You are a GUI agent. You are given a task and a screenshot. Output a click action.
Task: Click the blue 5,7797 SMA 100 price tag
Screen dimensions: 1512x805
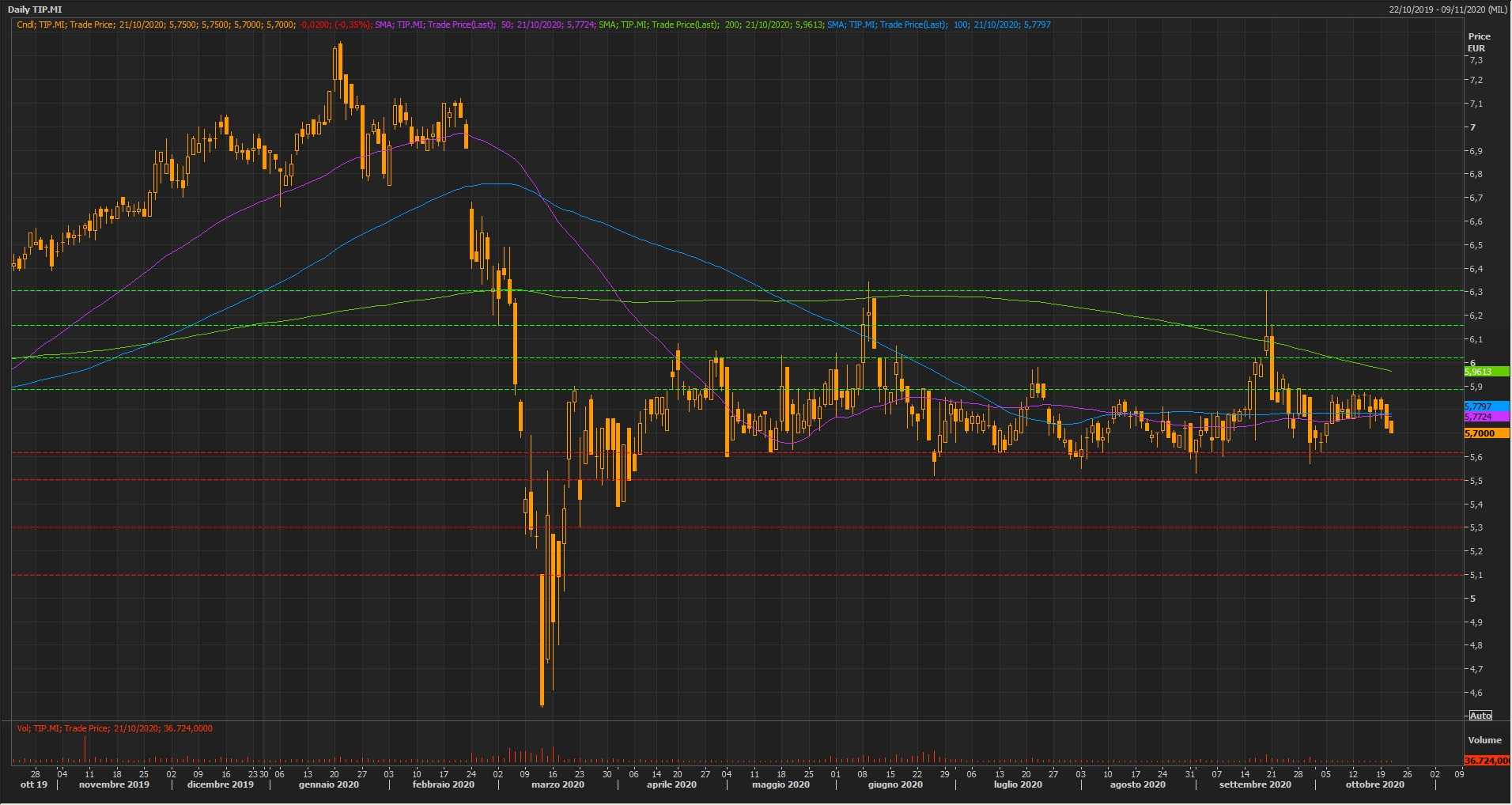coord(1484,406)
